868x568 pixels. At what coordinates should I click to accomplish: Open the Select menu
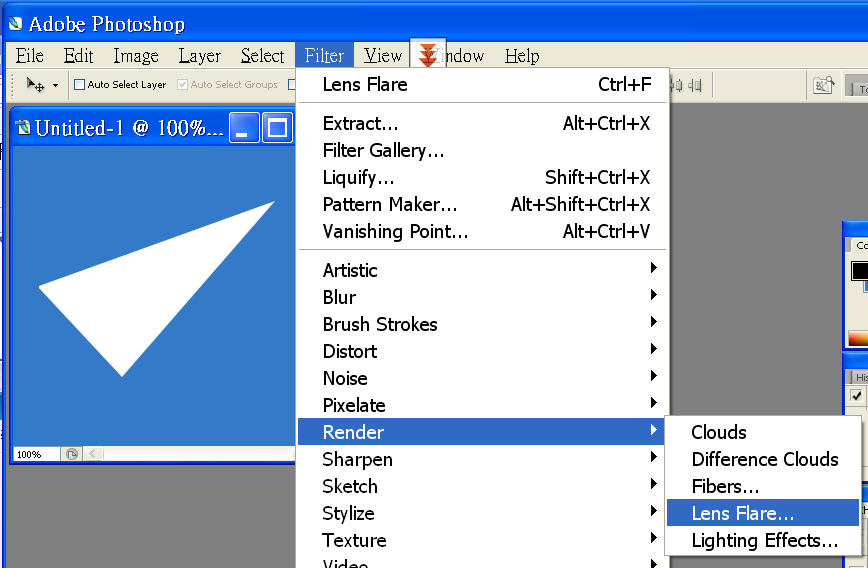[x=262, y=55]
